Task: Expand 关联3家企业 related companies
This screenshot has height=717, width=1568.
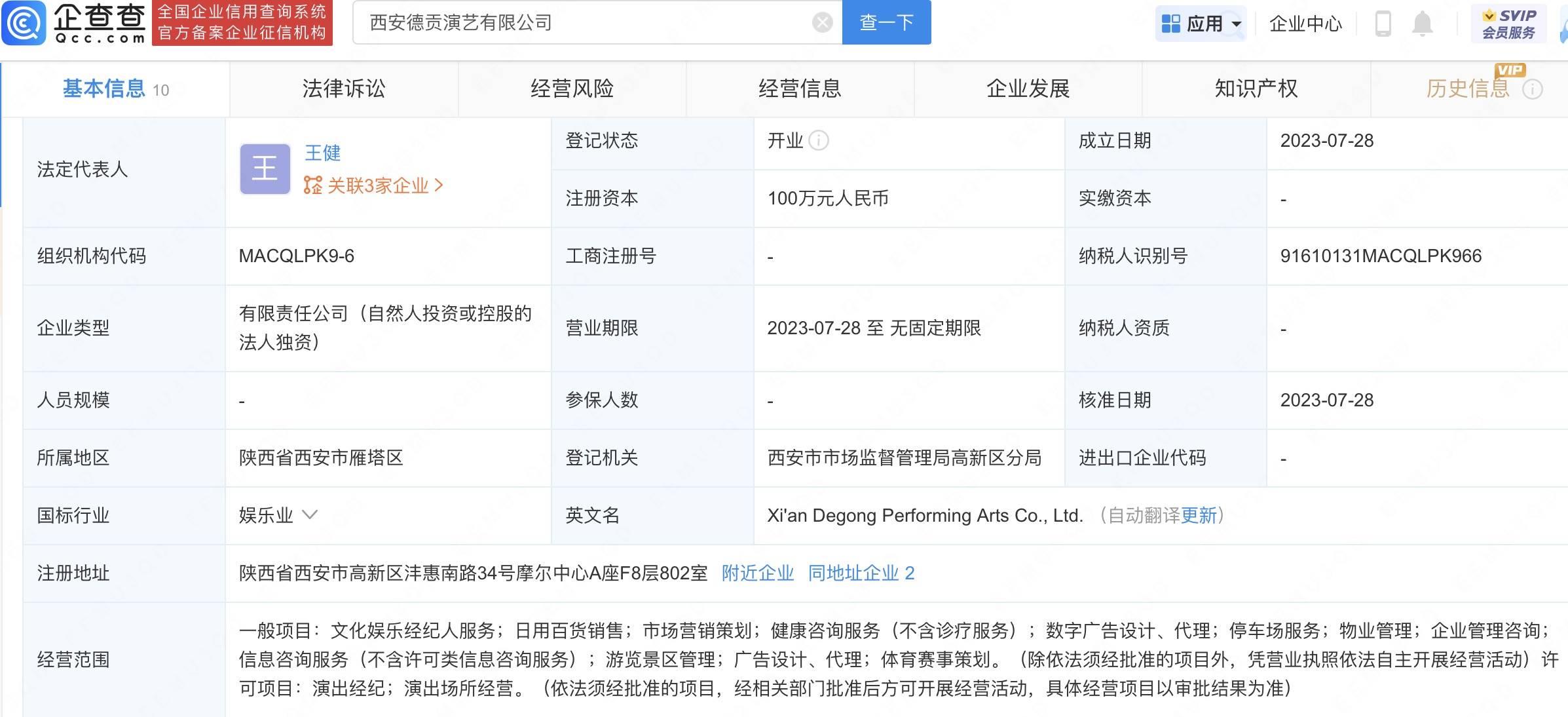Action: click(x=373, y=185)
